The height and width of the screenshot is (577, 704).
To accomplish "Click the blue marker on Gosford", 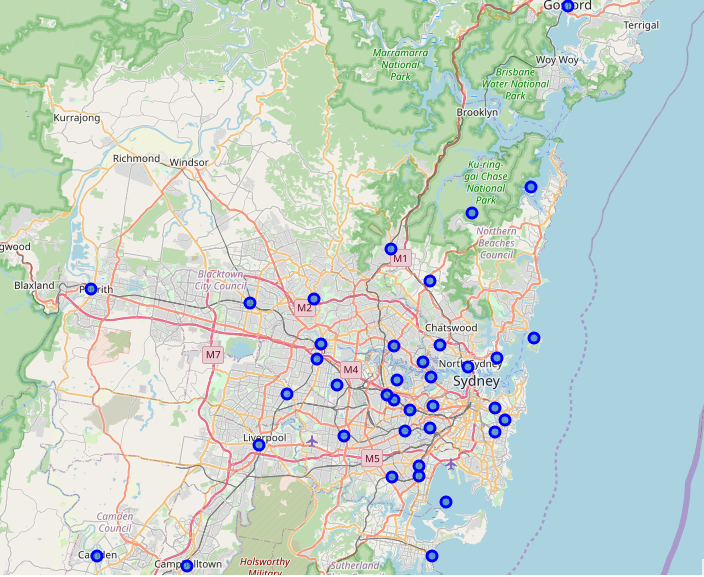I will [x=568, y=6].
